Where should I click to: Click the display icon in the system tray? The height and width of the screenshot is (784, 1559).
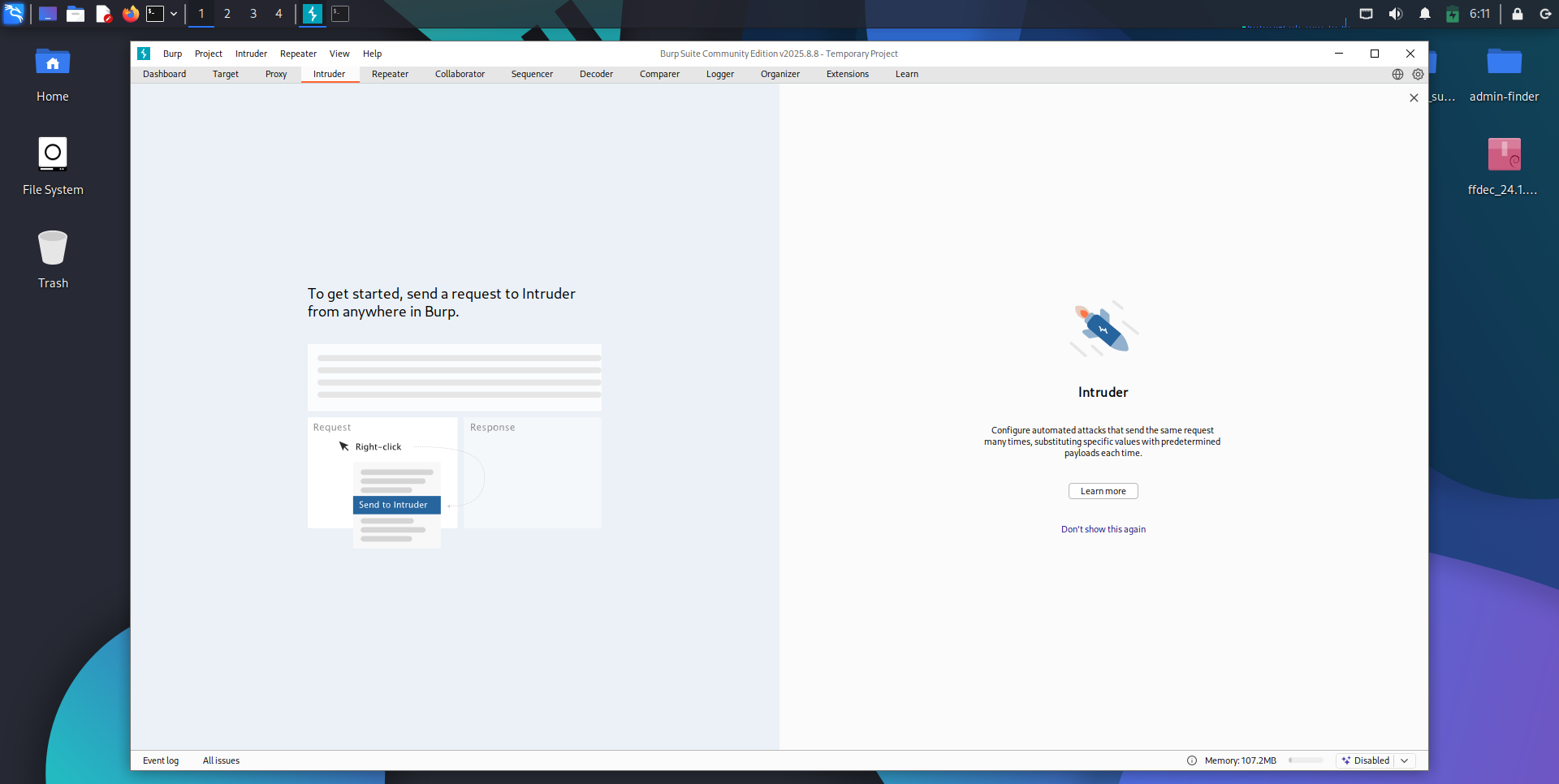[x=1367, y=14]
